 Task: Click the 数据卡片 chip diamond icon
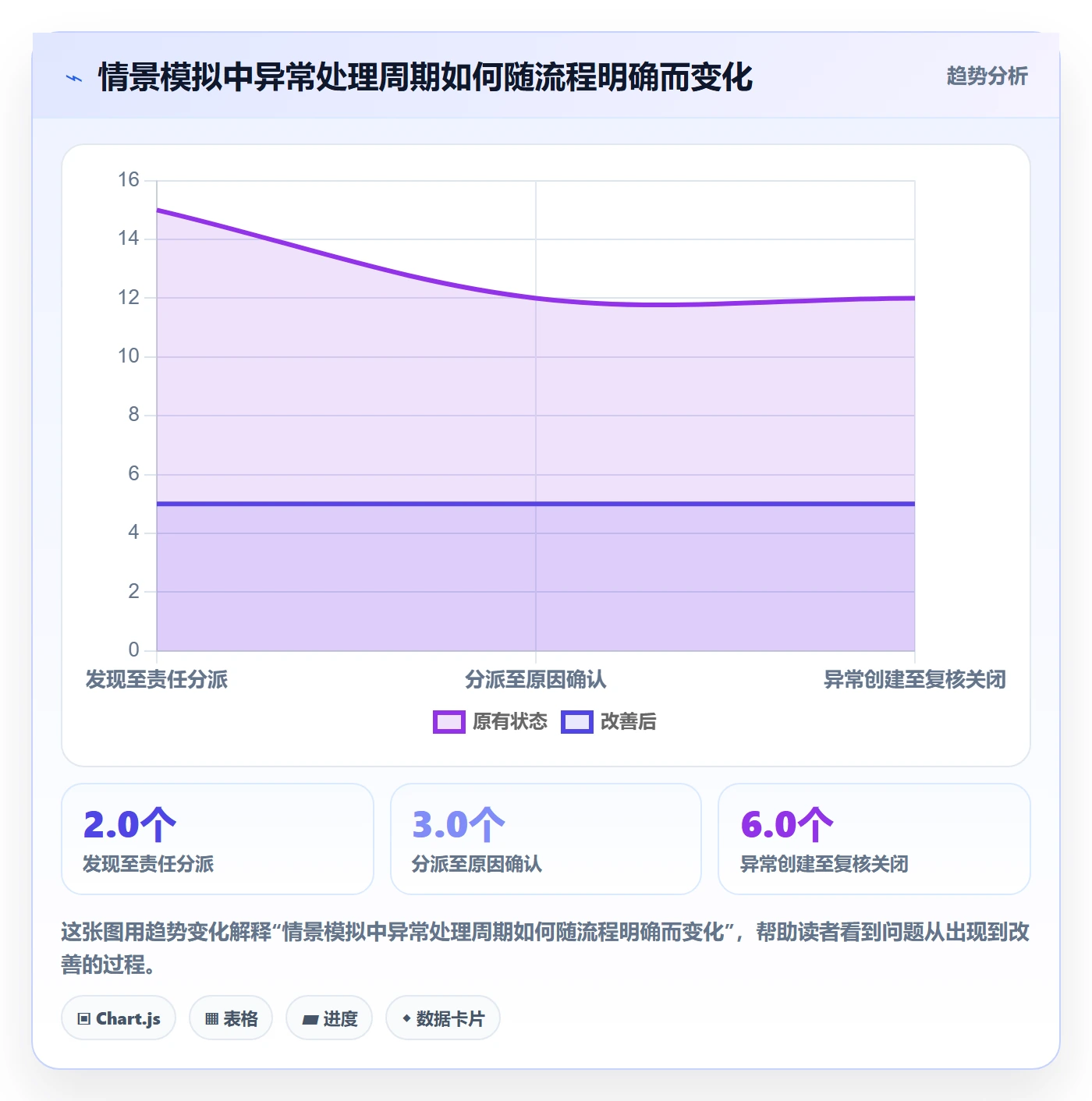pos(406,1018)
